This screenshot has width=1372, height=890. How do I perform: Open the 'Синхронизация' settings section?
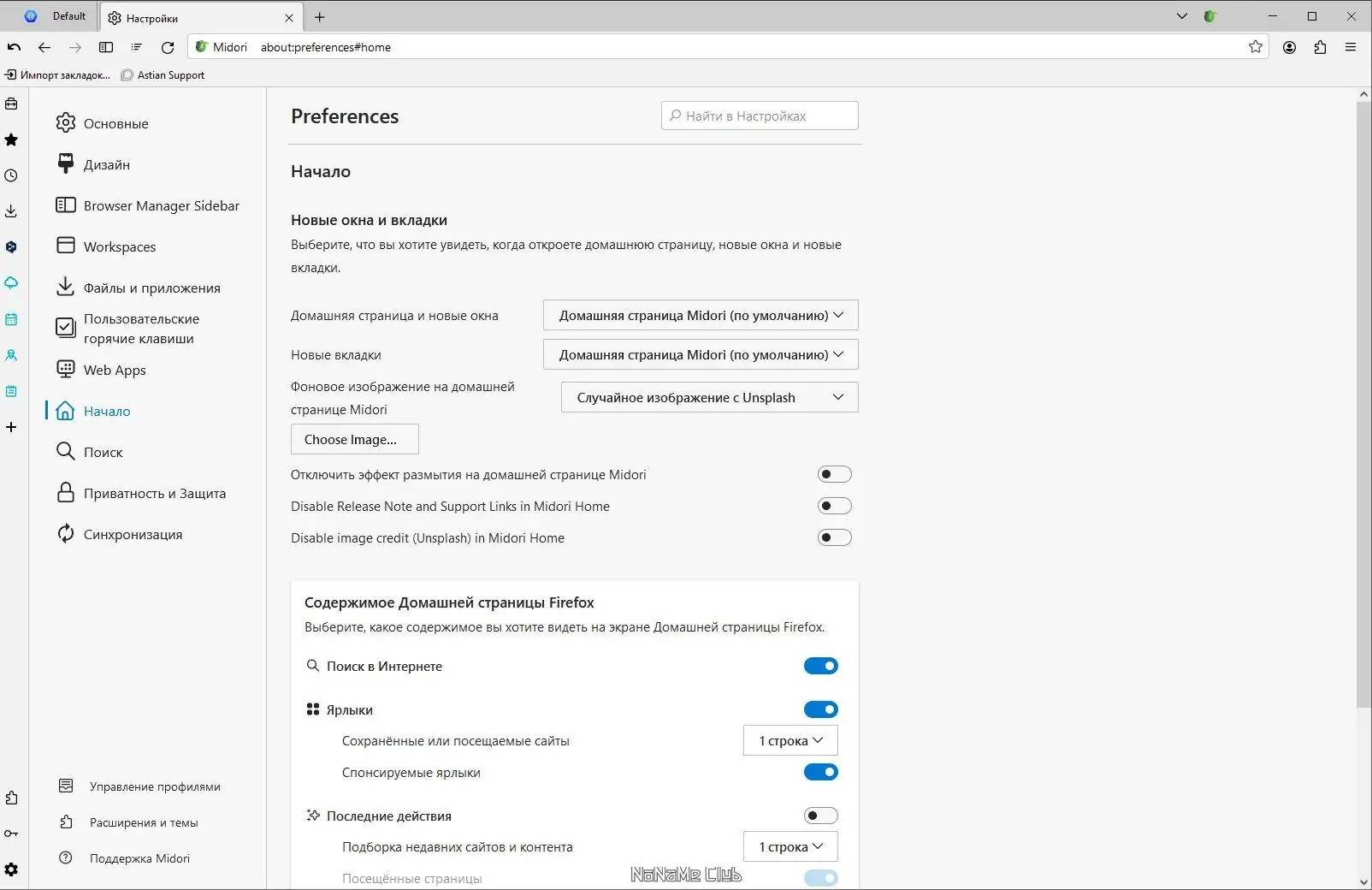tap(148, 534)
